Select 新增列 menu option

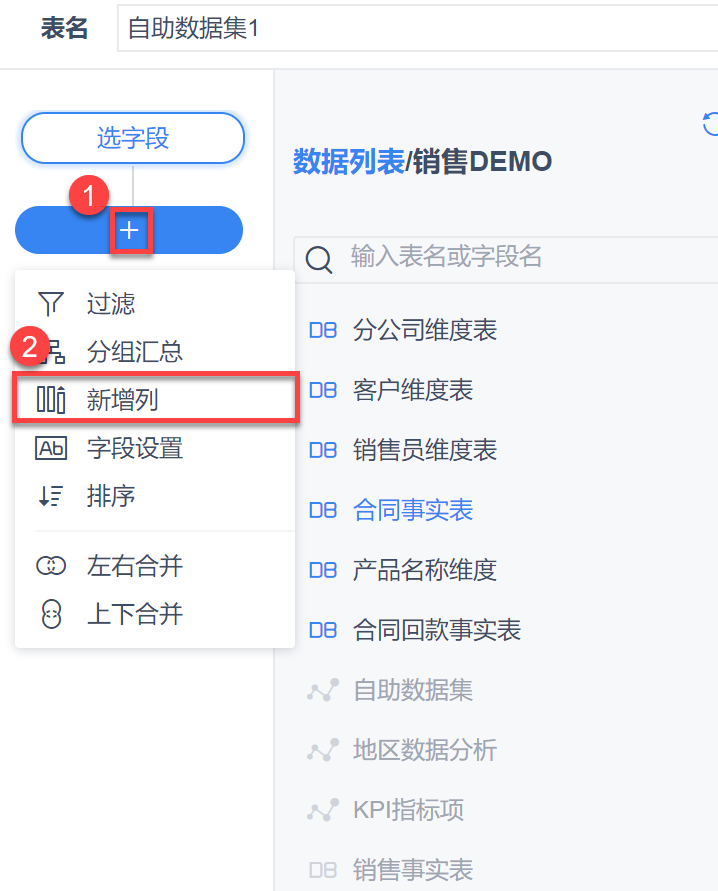tap(122, 398)
